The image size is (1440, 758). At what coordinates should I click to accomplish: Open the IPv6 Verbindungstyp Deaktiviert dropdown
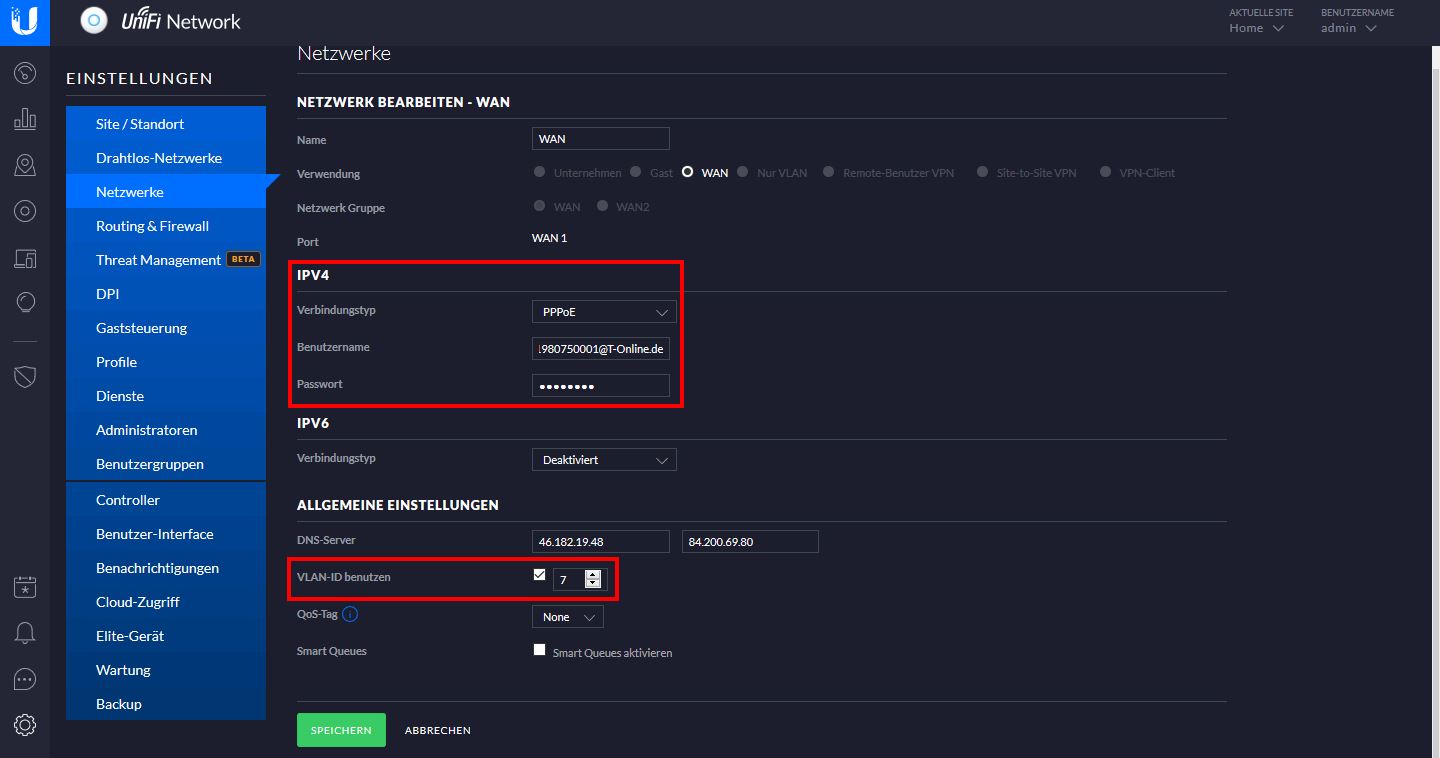pos(604,460)
